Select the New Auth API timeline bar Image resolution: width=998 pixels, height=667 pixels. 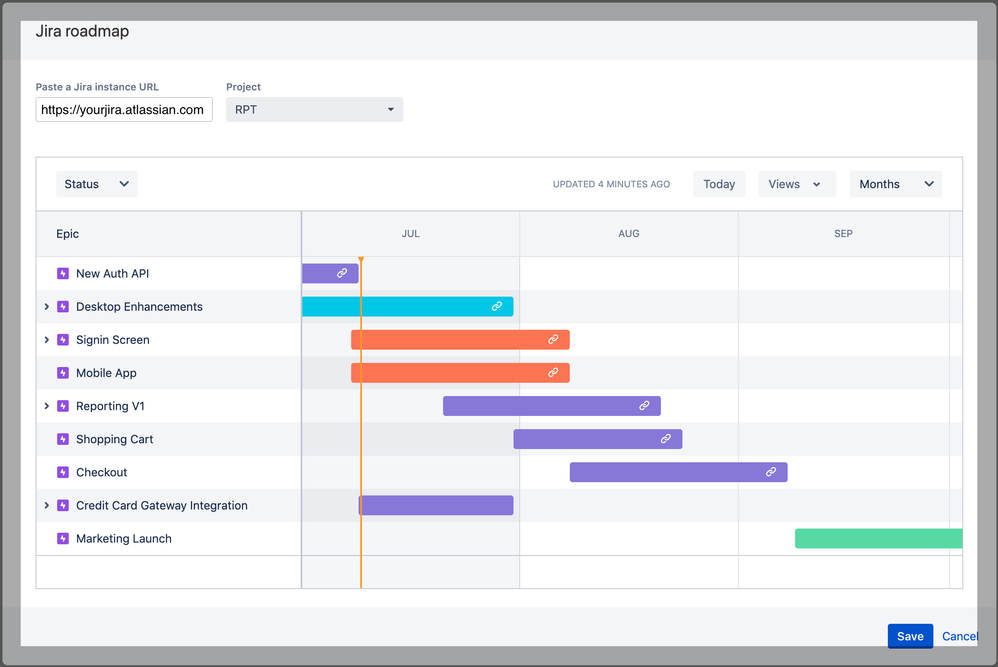click(x=330, y=273)
